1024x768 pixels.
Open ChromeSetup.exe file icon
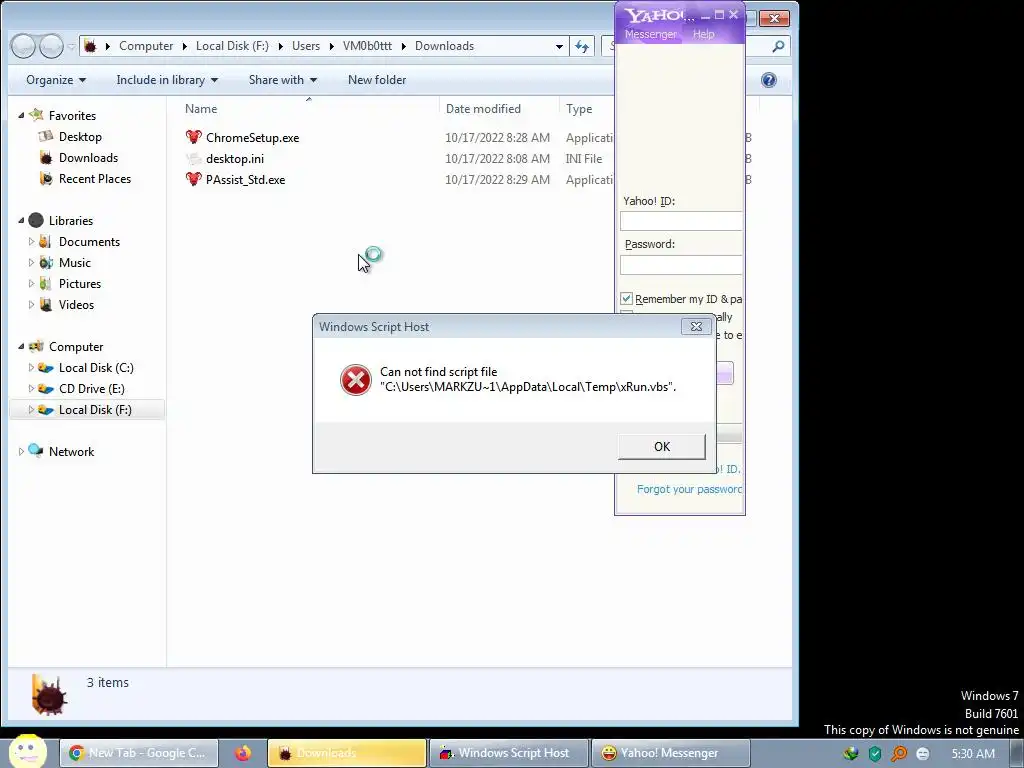coord(193,137)
